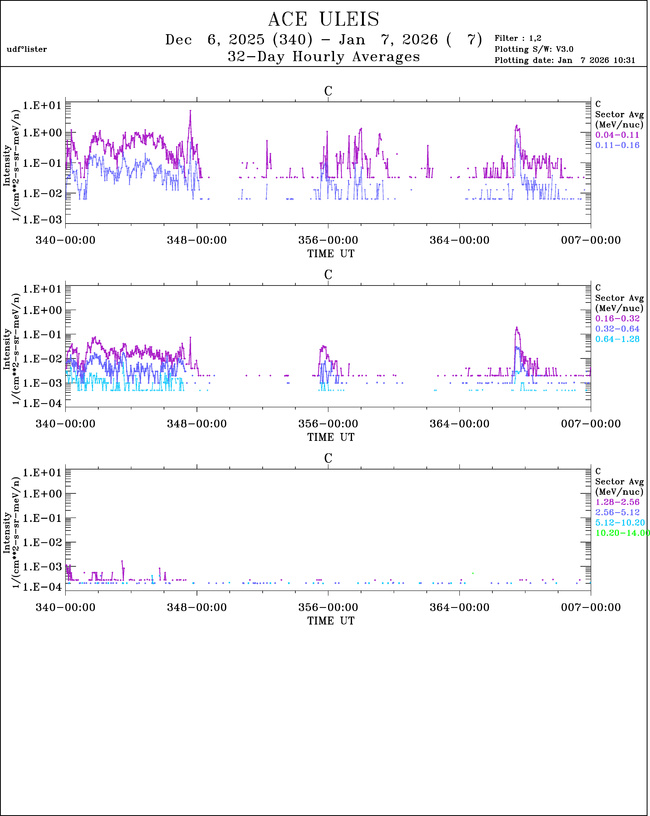Click the ACE ULEIS plot title
The height and width of the screenshot is (816, 650).
[x=326, y=20]
